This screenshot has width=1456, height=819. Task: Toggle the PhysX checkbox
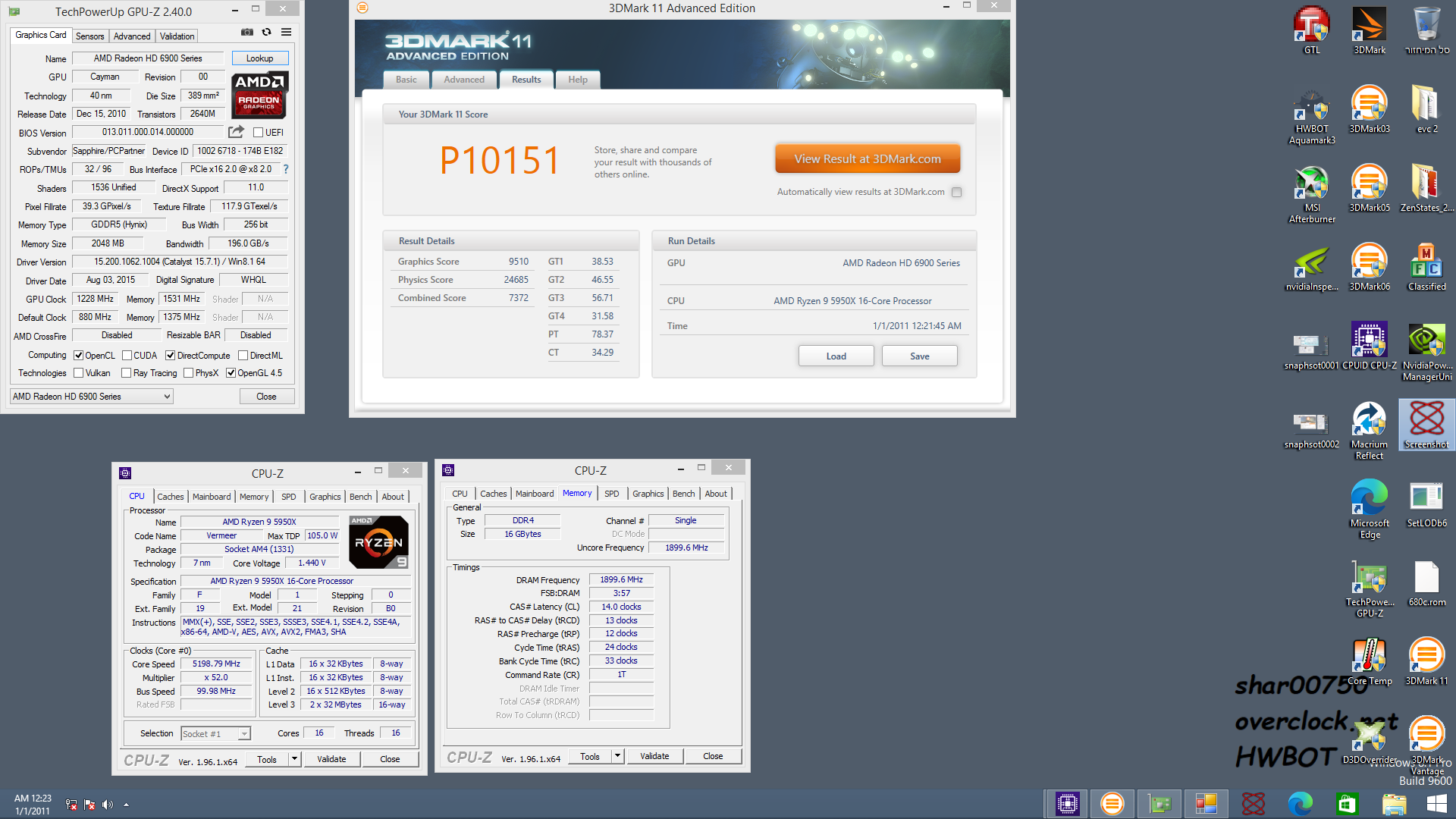click(x=188, y=373)
